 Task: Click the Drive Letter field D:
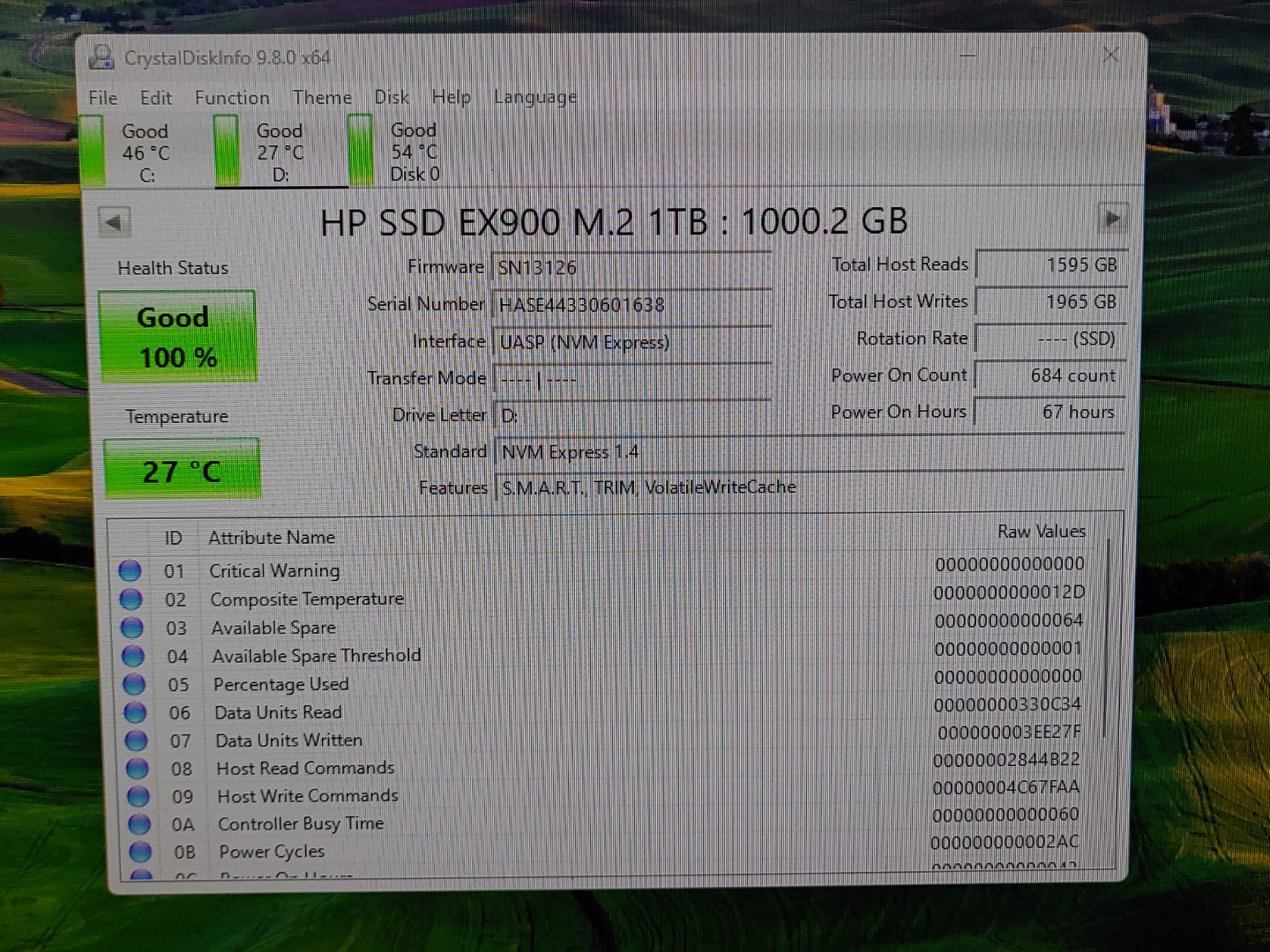(634, 415)
